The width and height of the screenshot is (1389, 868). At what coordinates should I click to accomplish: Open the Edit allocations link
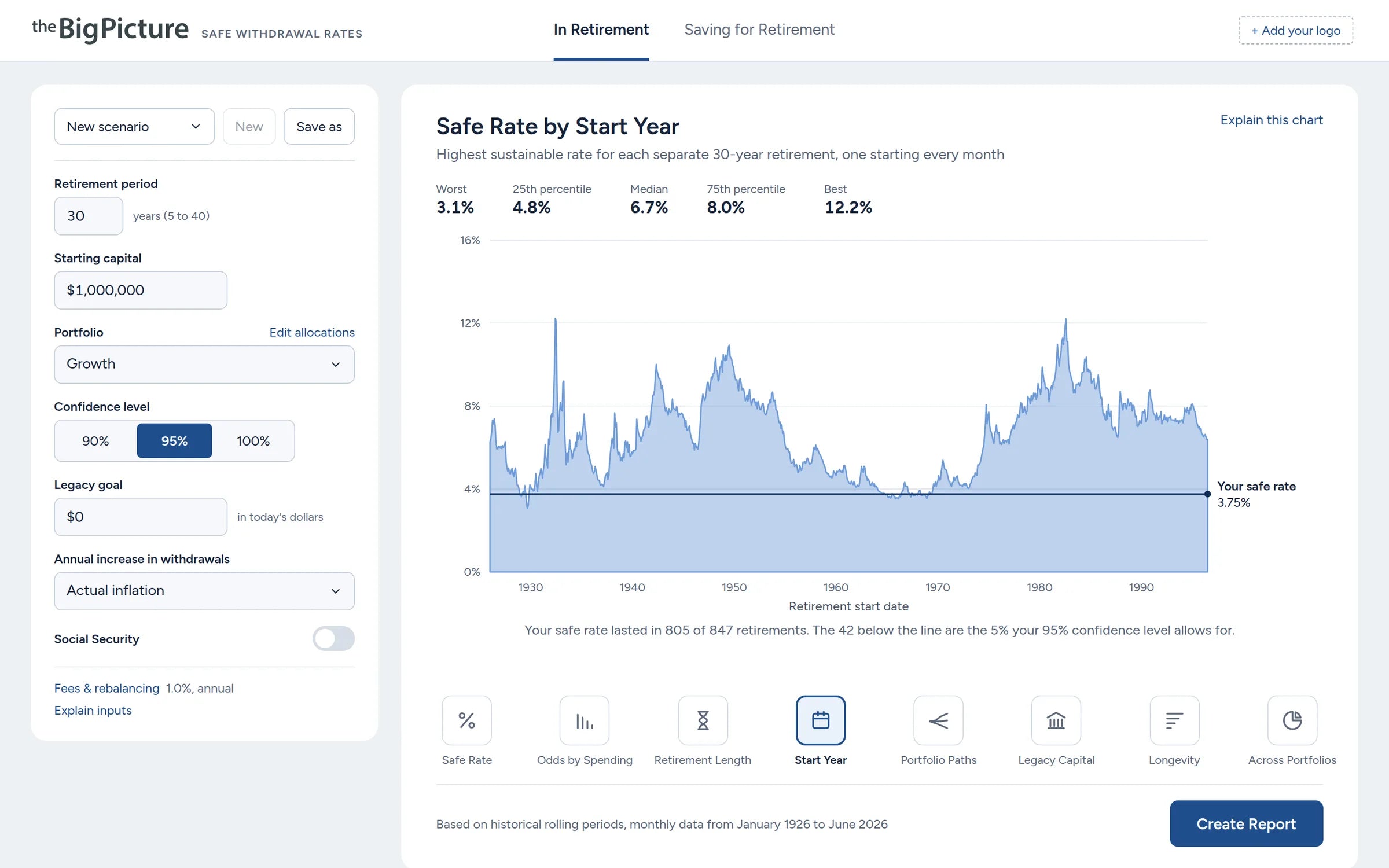pos(312,332)
